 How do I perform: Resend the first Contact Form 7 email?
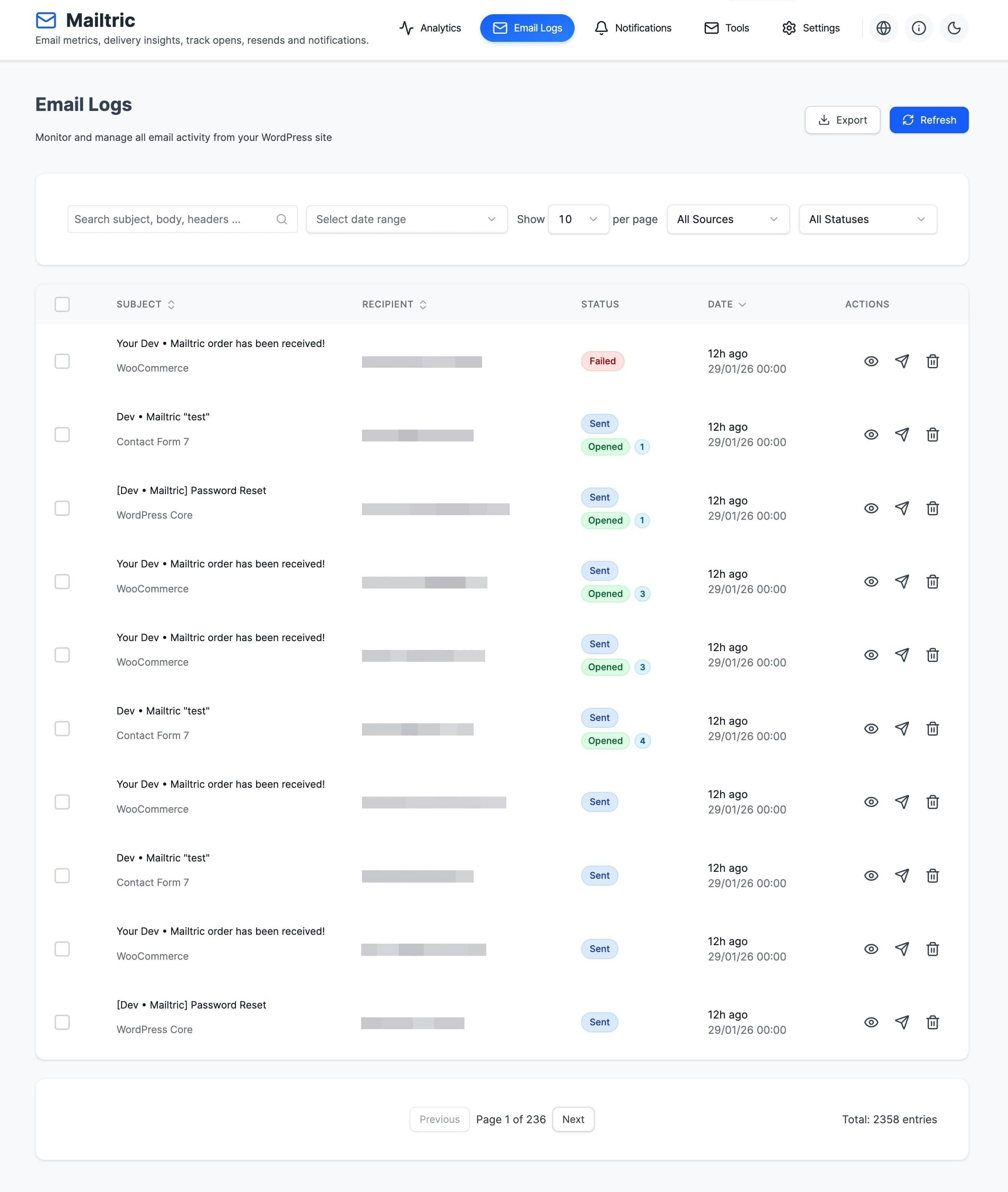point(902,435)
